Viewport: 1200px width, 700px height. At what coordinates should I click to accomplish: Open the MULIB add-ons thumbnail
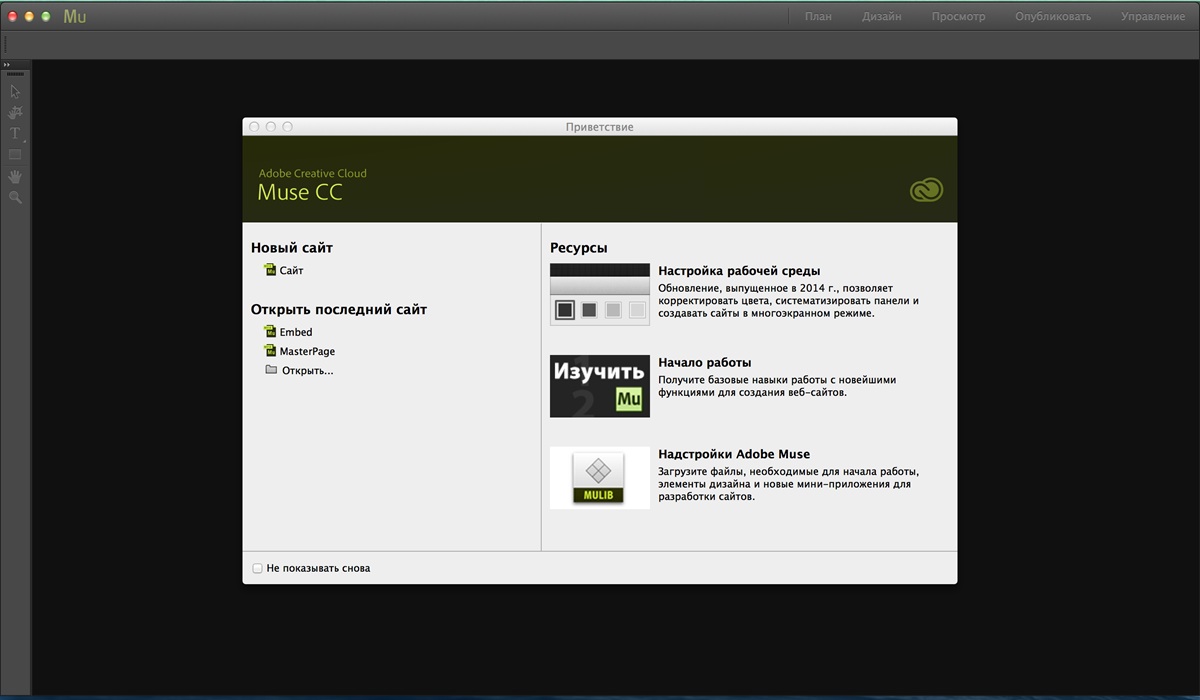pos(600,478)
